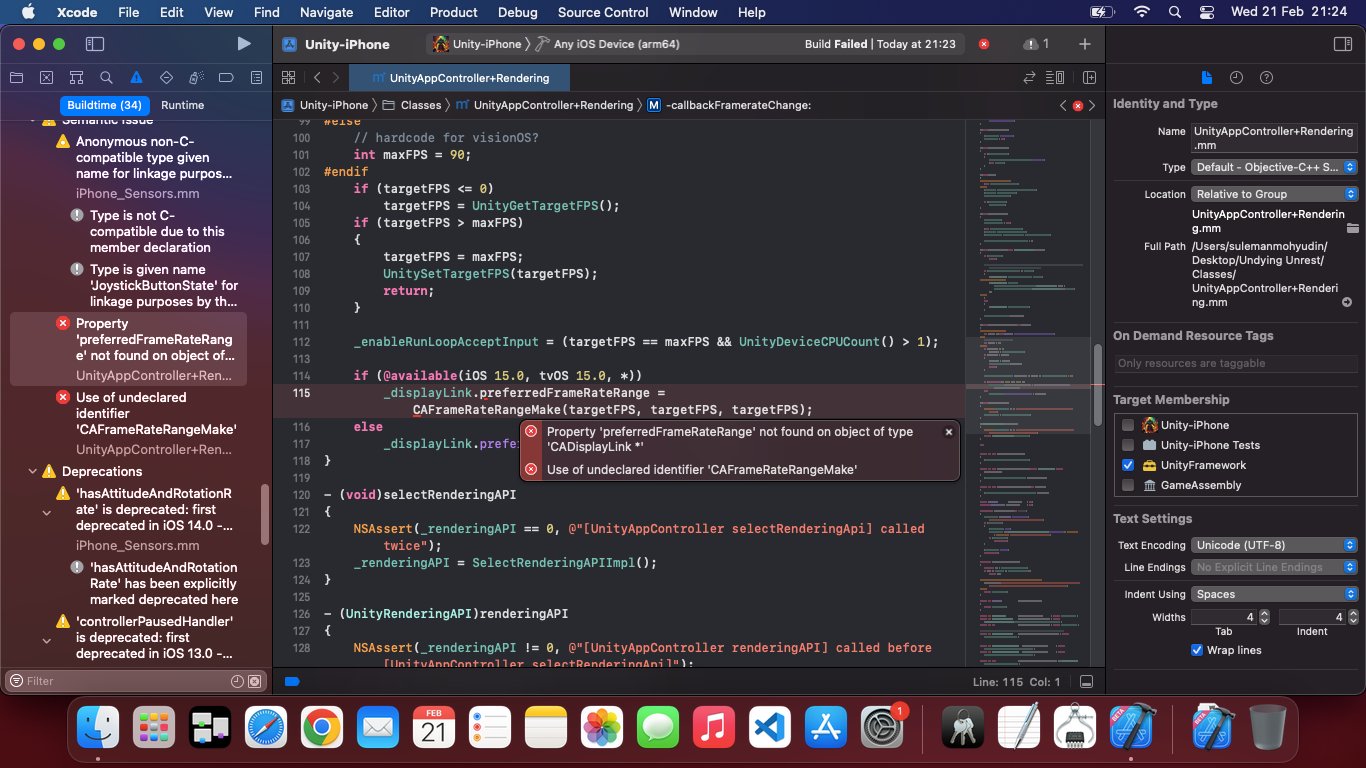Toggle the Wrap lines checkbox
1366x768 pixels.
pos(1197,650)
